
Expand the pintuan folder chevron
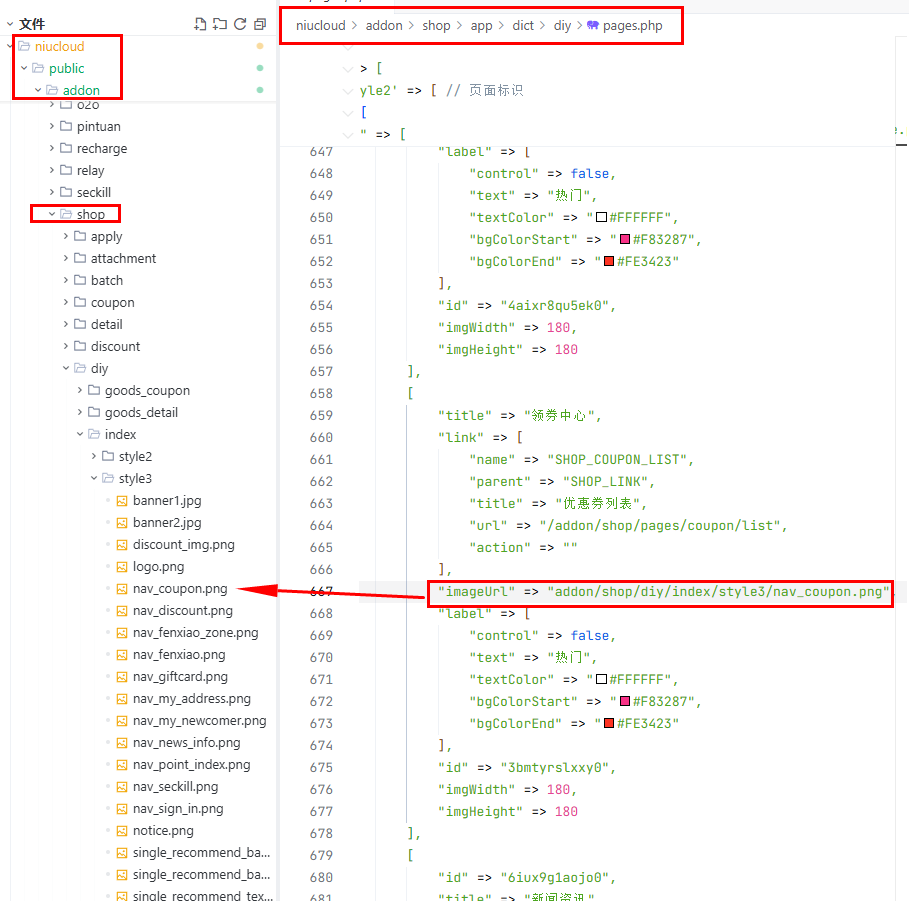pyautogui.click(x=52, y=126)
